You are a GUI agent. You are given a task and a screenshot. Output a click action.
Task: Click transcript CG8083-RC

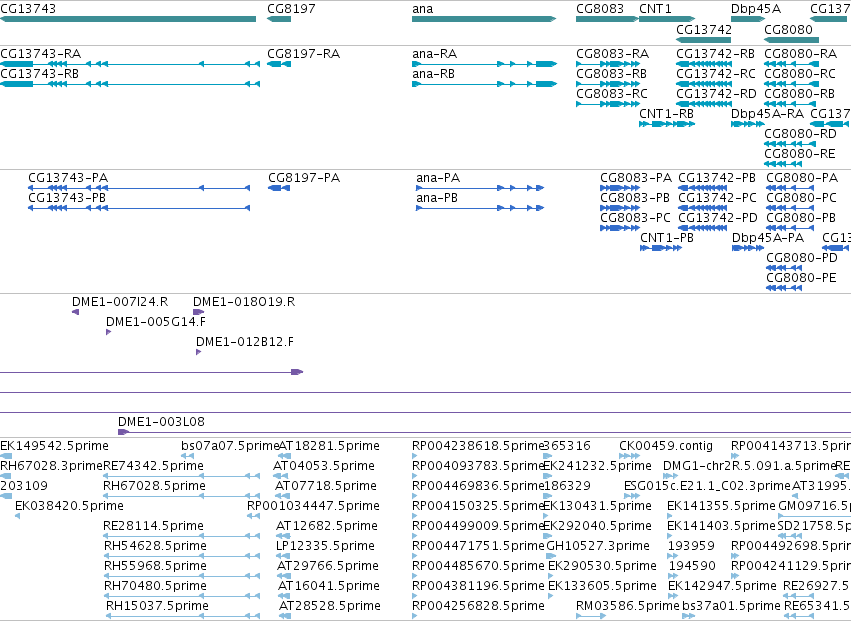[x=608, y=104]
